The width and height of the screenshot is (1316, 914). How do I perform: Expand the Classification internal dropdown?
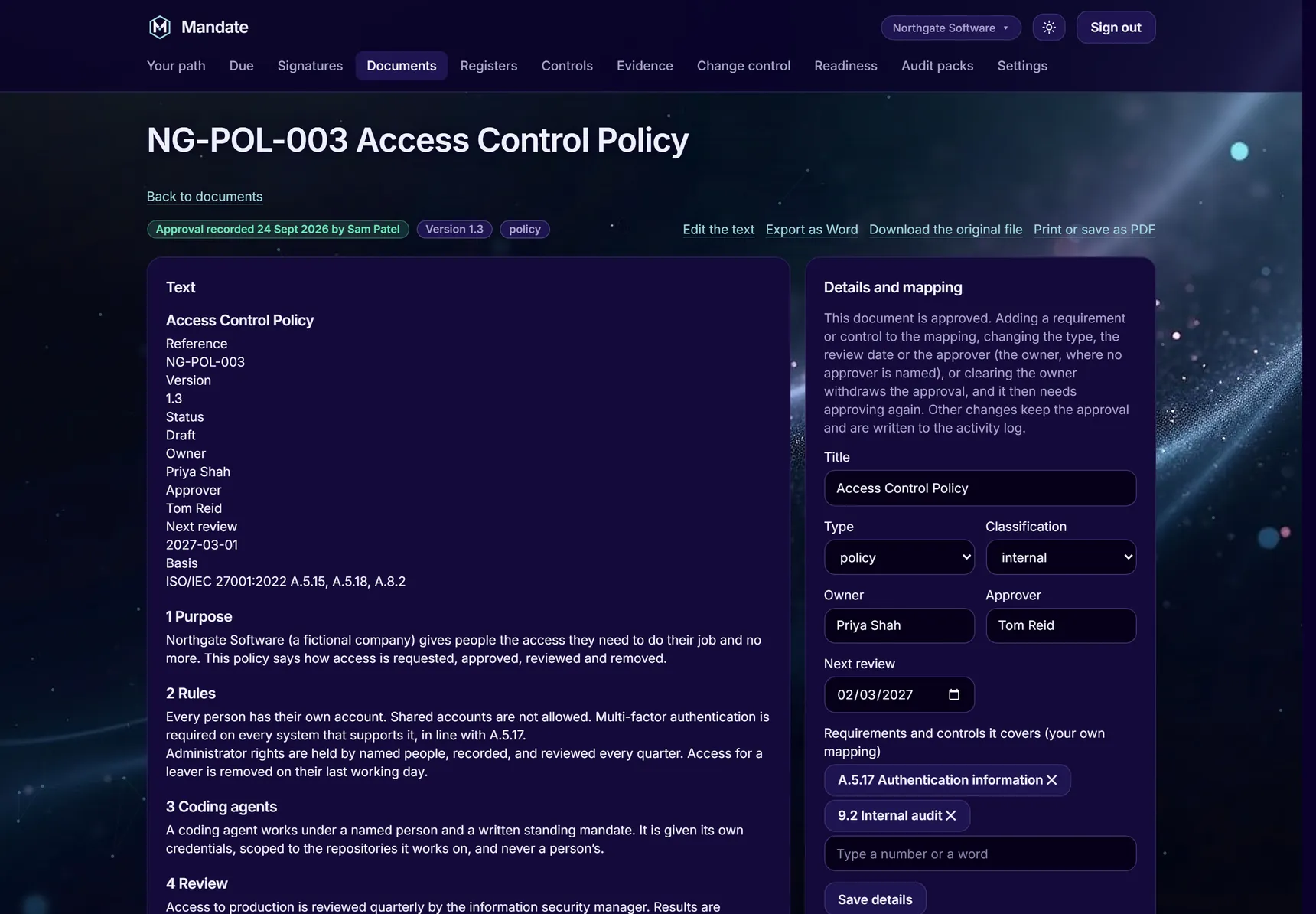(x=1060, y=557)
